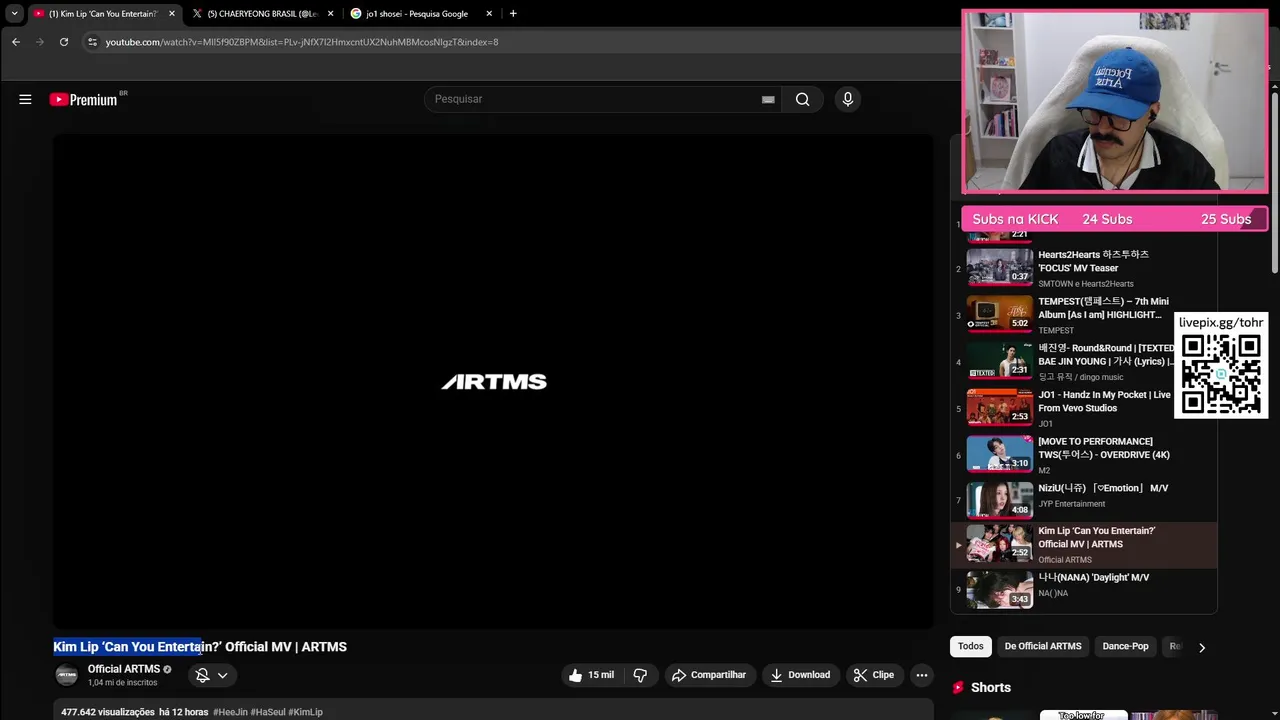Open the on-screen keyboard in search box

click(x=768, y=99)
